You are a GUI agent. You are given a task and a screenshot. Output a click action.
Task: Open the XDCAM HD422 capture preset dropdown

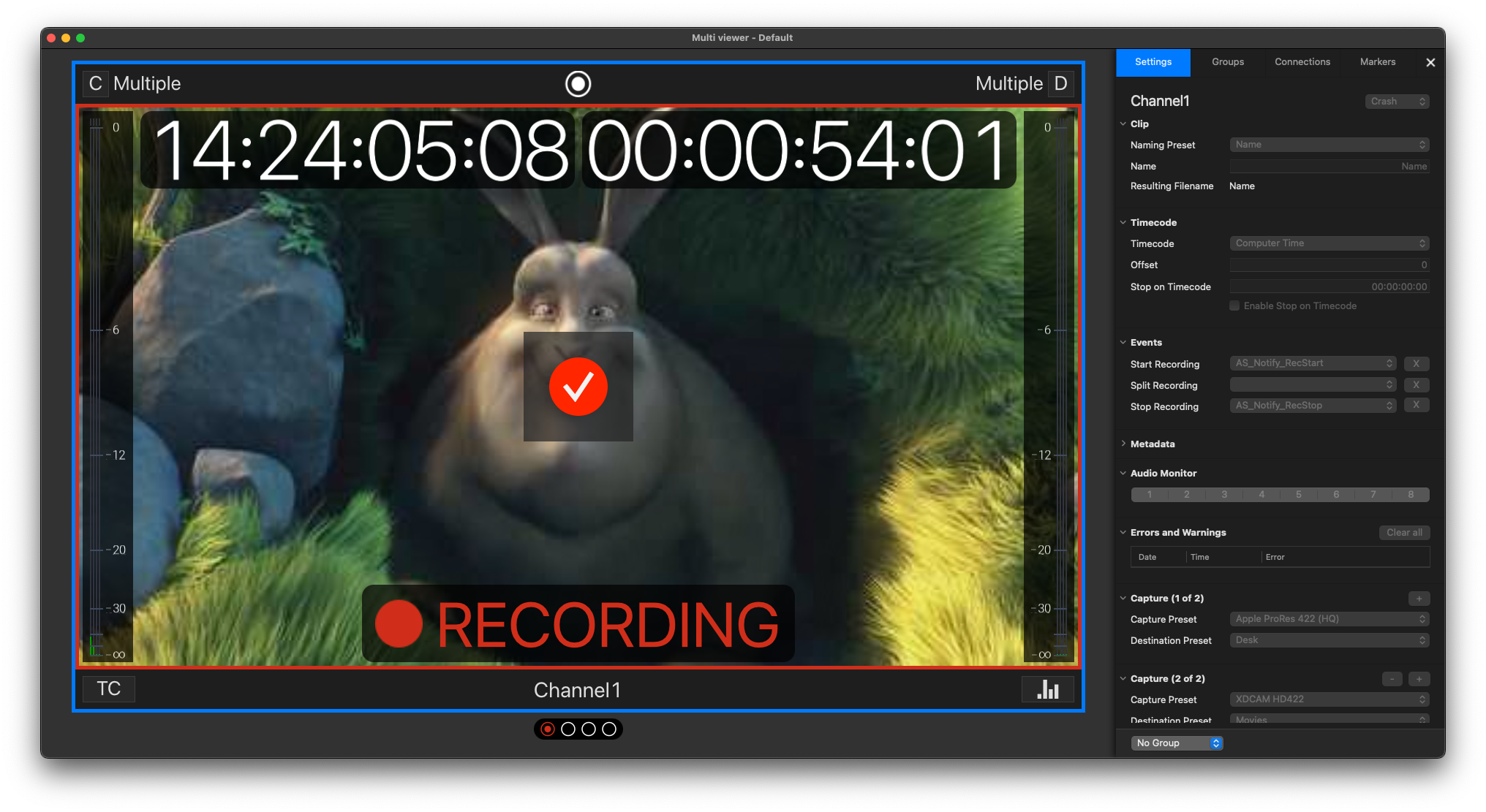(1329, 699)
